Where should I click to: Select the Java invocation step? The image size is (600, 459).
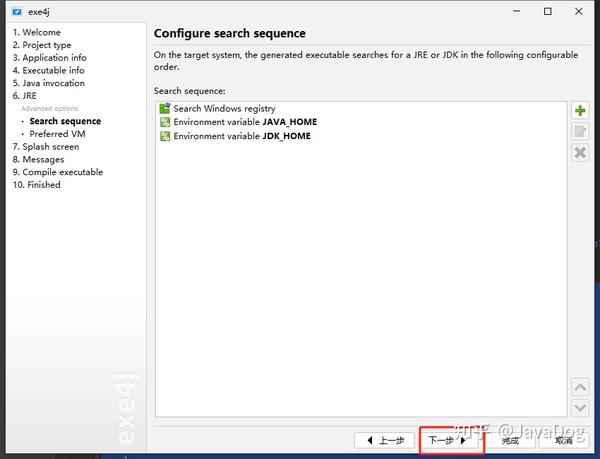[49, 83]
